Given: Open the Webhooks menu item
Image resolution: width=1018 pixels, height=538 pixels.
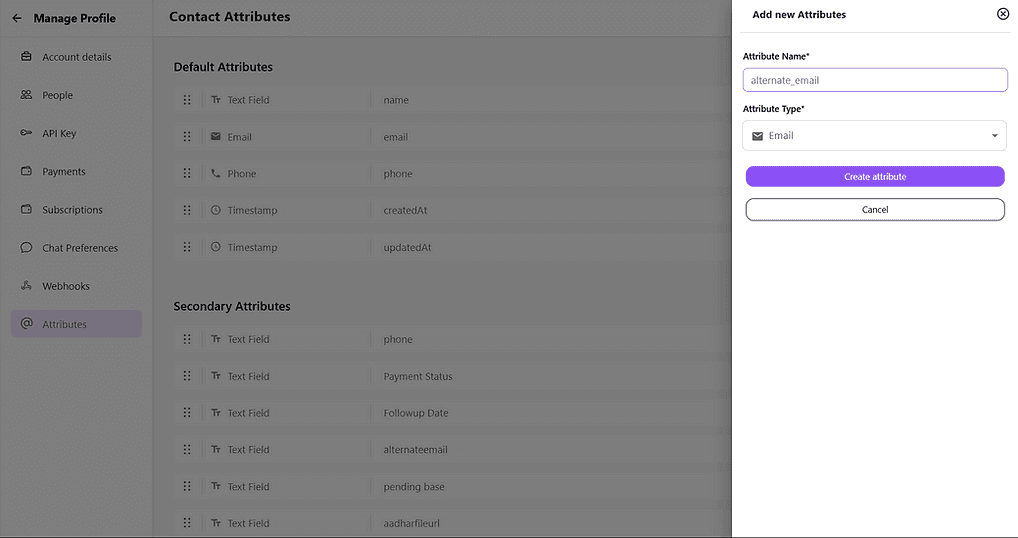Looking at the screenshot, I should (66, 286).
